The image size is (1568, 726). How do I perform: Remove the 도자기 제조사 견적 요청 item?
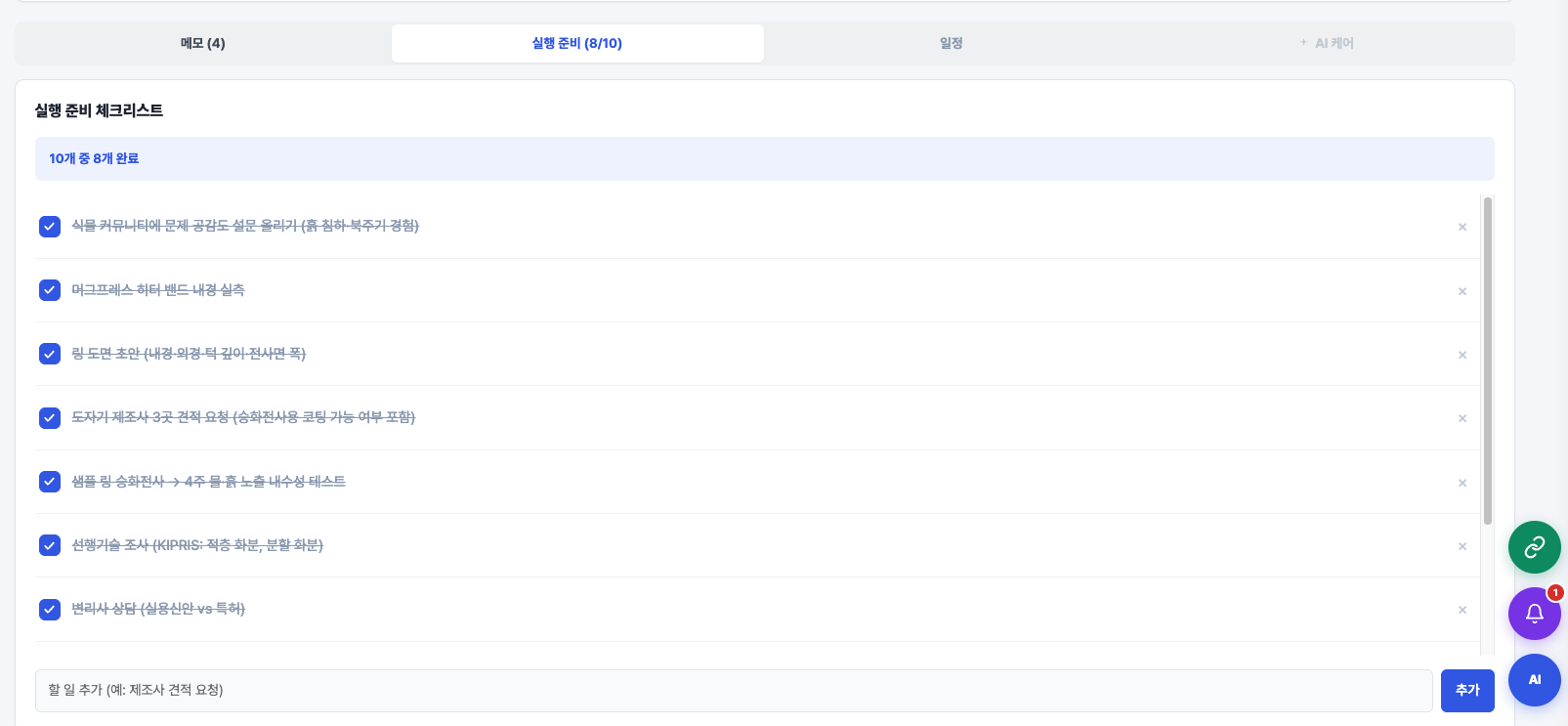pyautogui.click(x=1462, y=418)
